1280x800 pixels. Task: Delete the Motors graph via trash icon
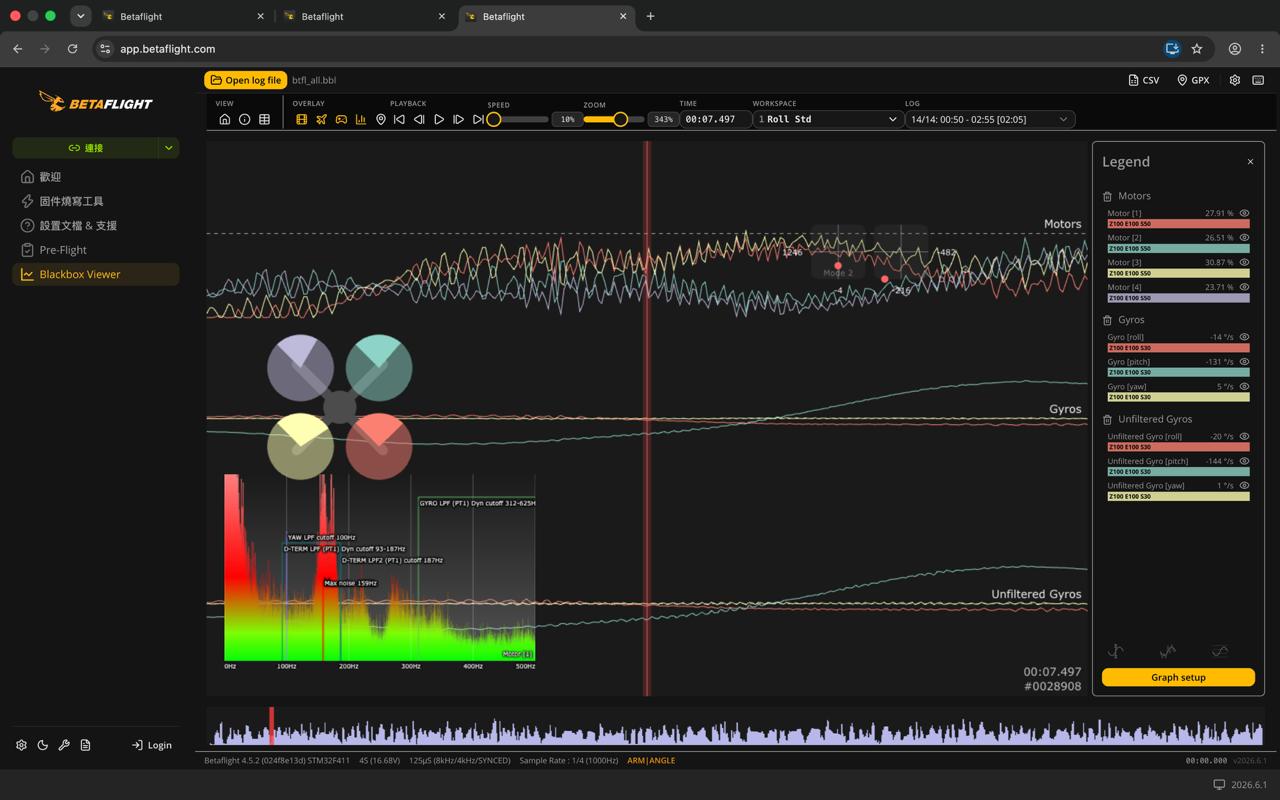[1107, 196]
